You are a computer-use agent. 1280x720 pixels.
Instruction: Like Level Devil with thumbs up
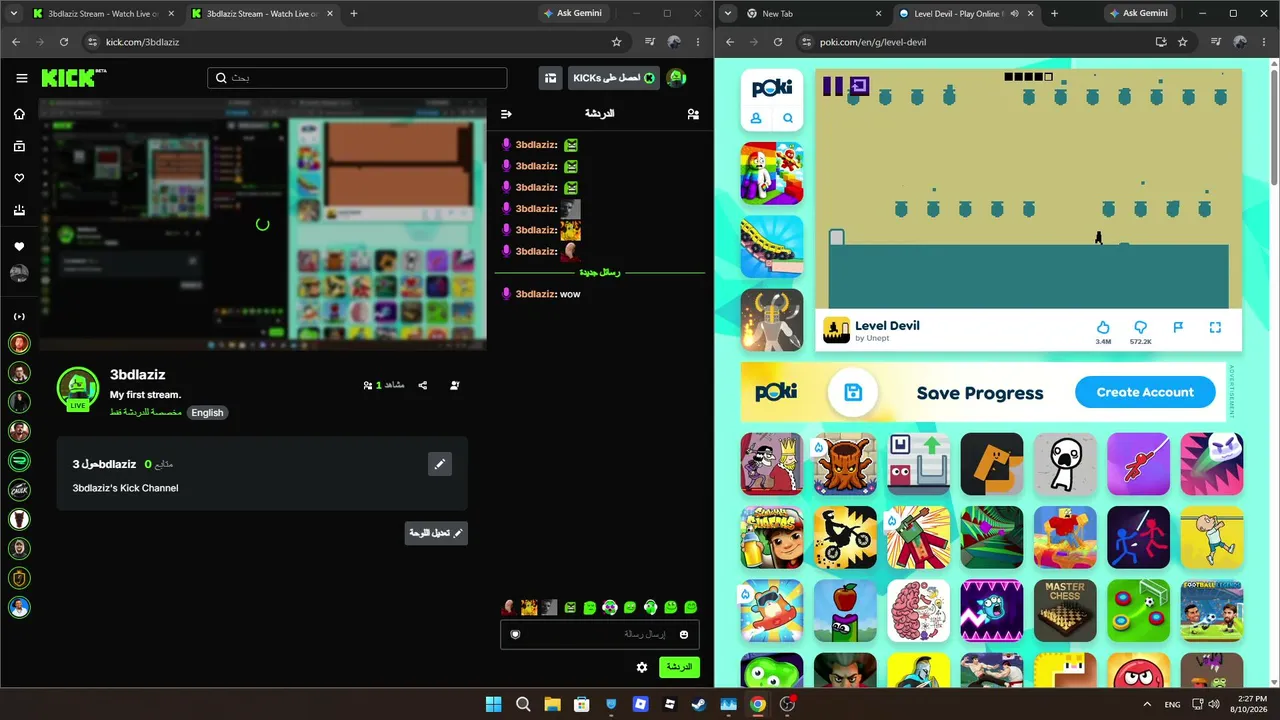(x=1103, y=328)
